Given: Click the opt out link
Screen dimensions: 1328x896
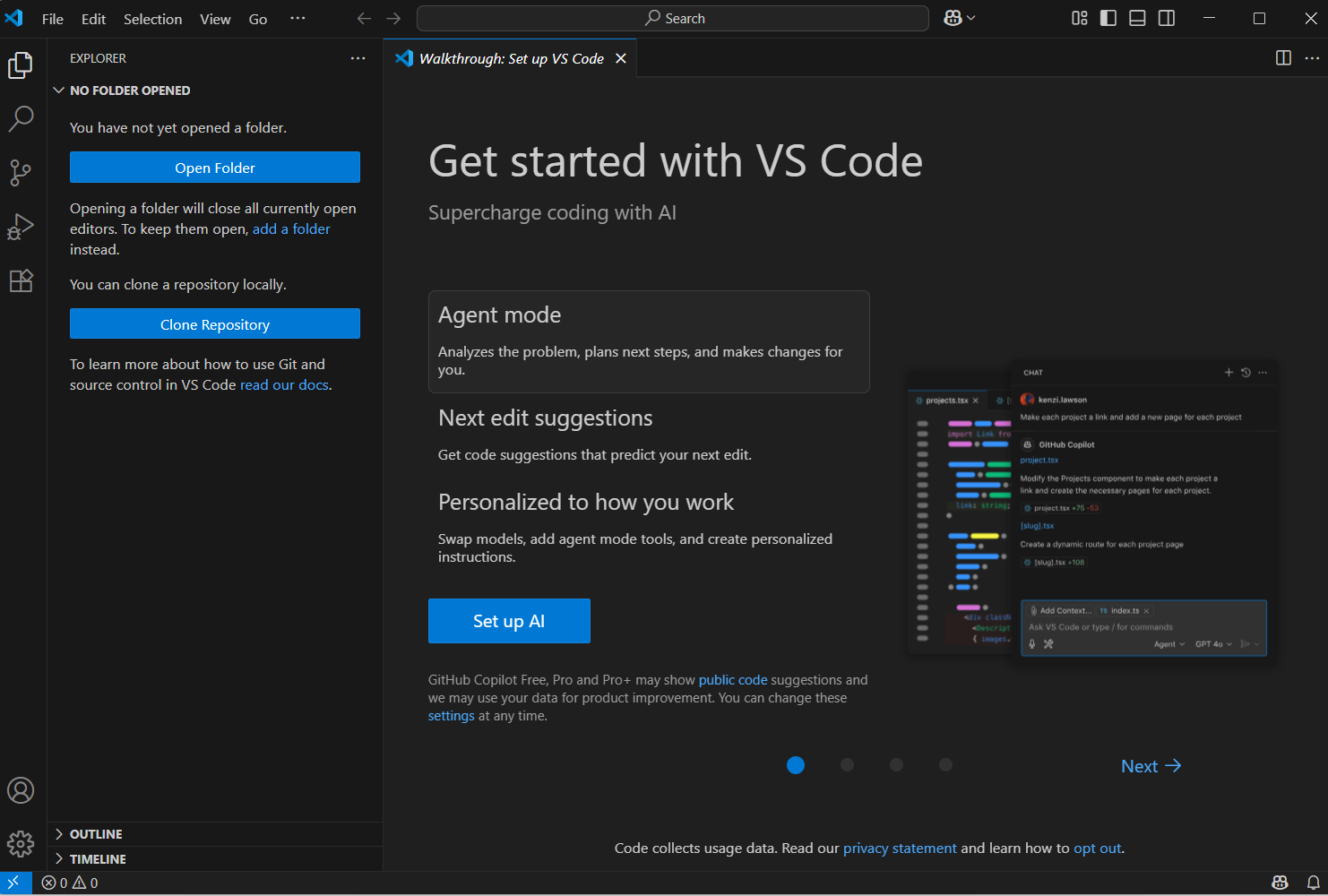Looking at the screenshot, I should 1098,849.
